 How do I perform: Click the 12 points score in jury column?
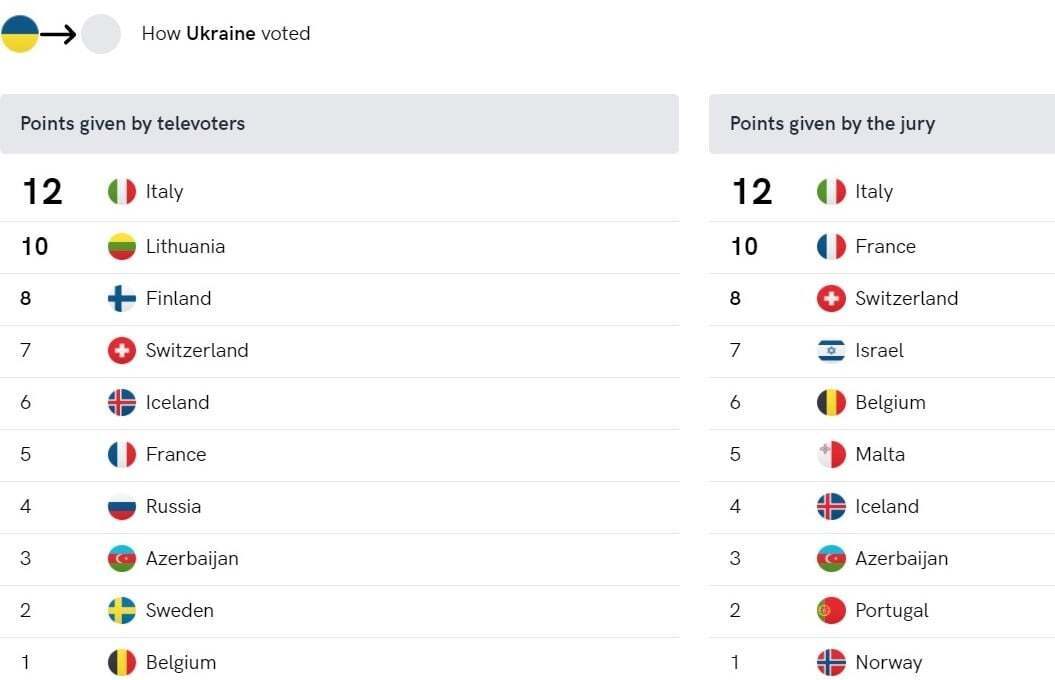click(x=752, y=191)
